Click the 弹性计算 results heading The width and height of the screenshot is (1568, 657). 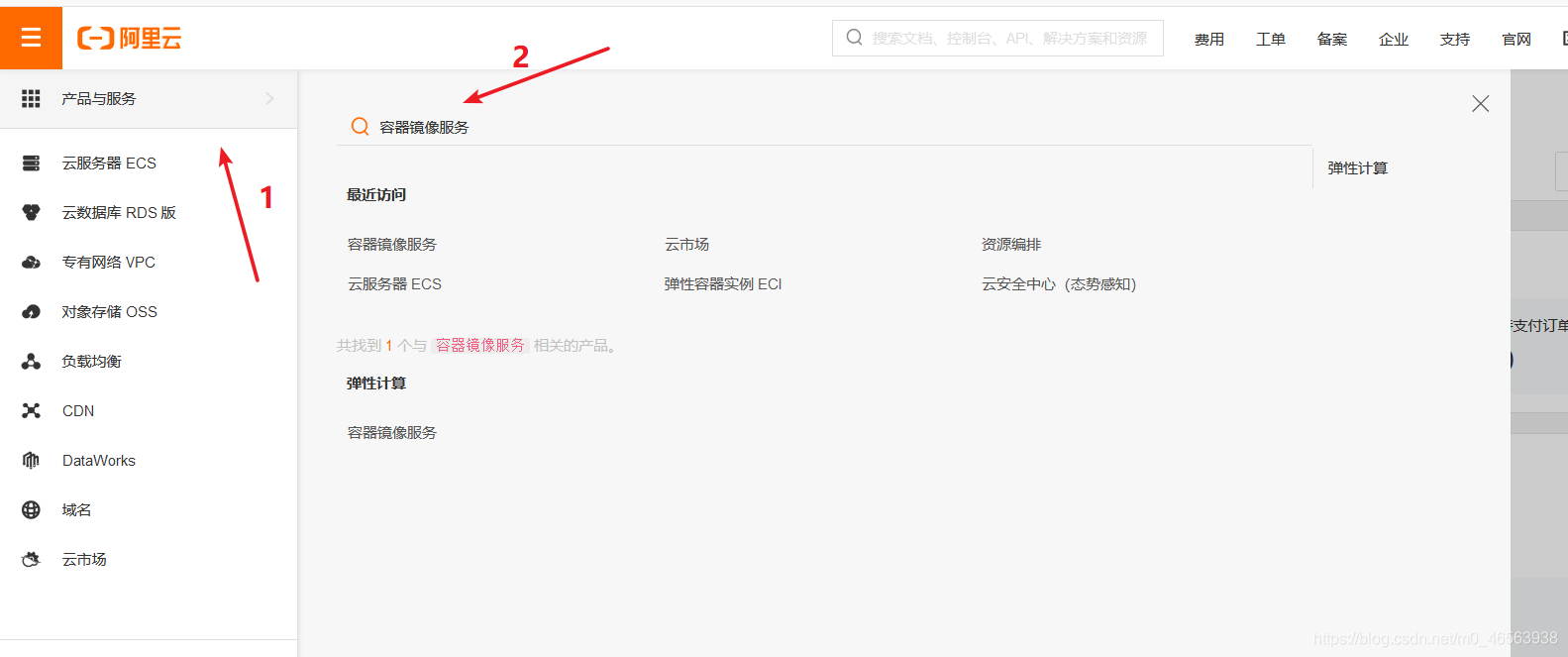376,383
